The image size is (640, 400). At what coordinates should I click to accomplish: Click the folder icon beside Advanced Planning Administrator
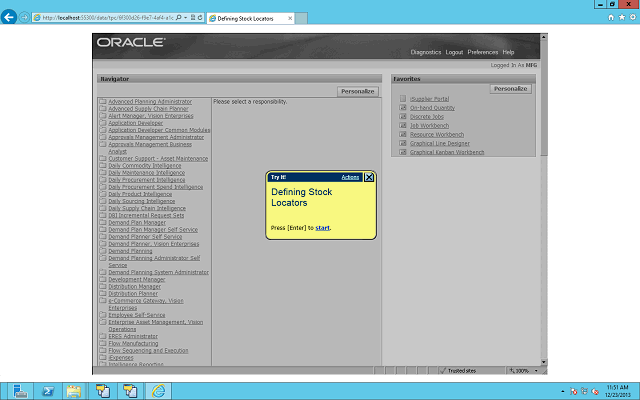tap(103, 102)
